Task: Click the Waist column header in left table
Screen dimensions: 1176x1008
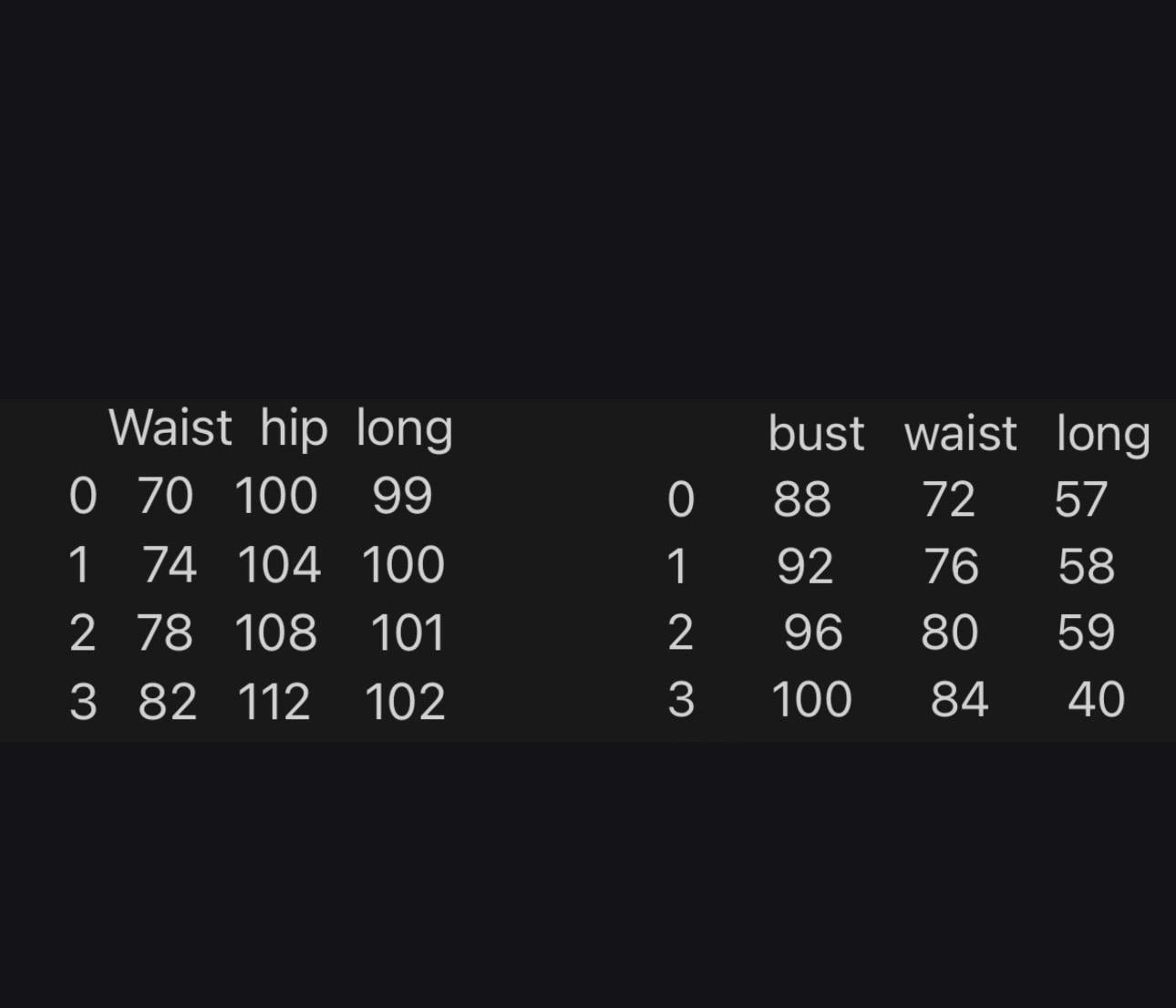Action: (170, 427)
